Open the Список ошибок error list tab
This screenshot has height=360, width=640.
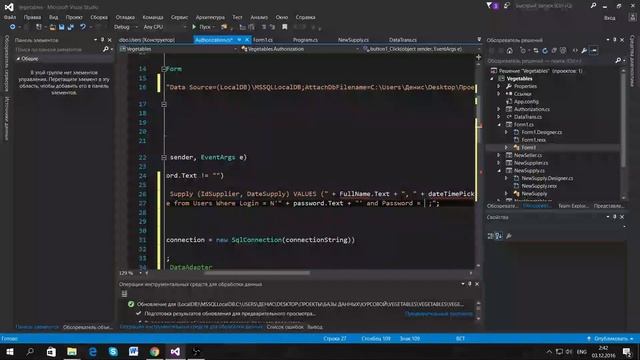[x=285, y=327]
